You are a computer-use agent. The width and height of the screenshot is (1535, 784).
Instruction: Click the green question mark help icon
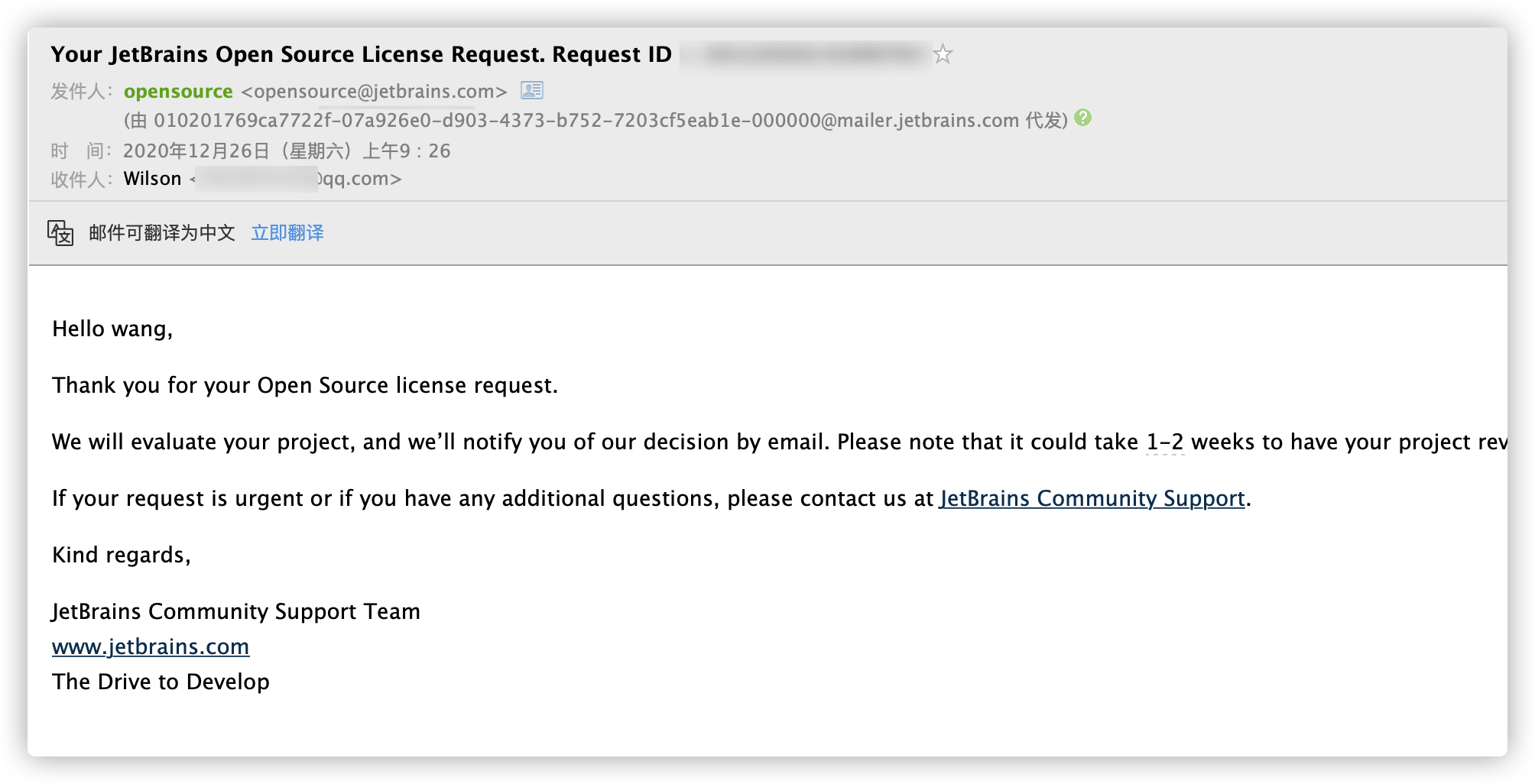1082,118
